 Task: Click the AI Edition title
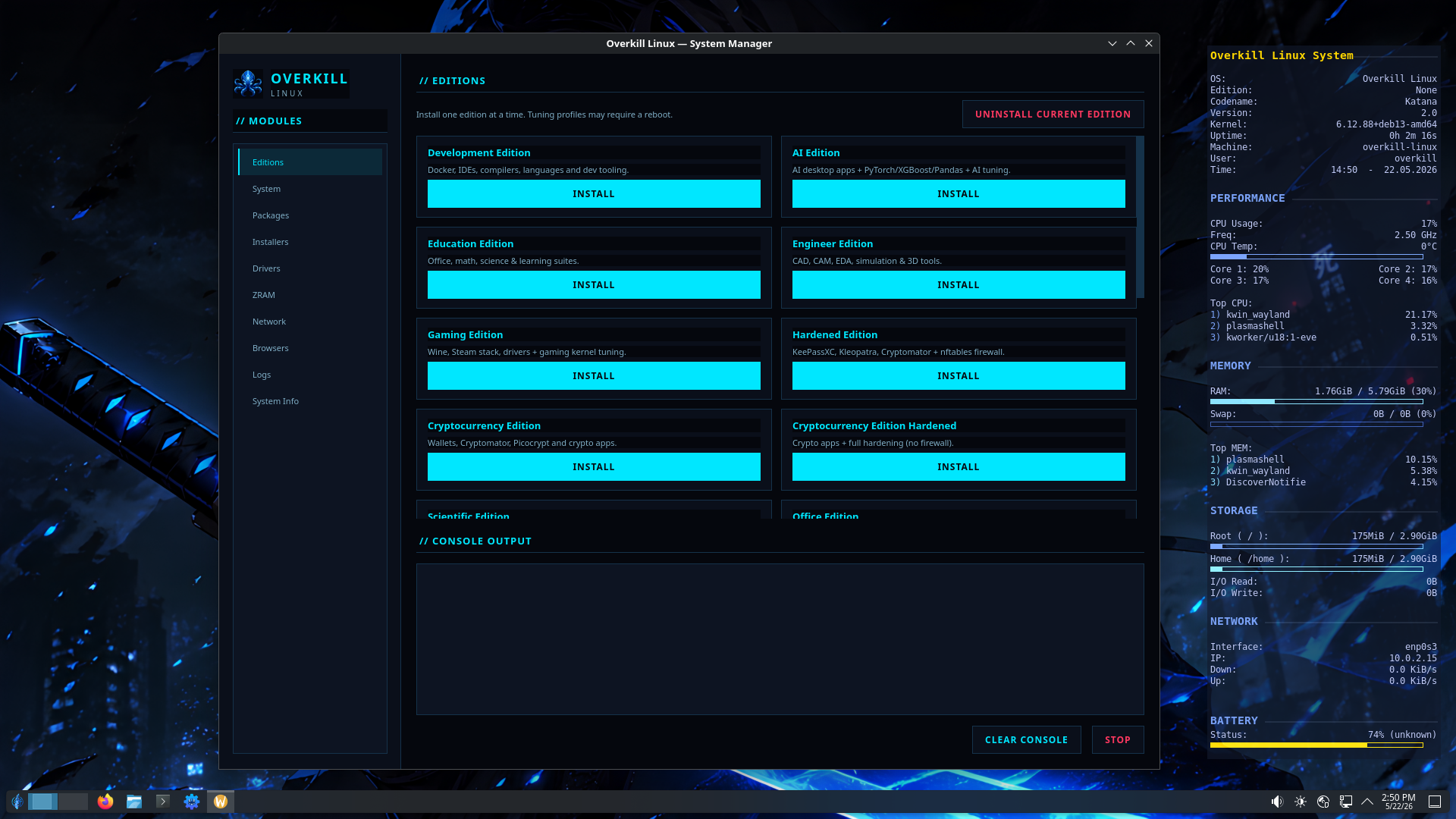[x=816, y=152]
